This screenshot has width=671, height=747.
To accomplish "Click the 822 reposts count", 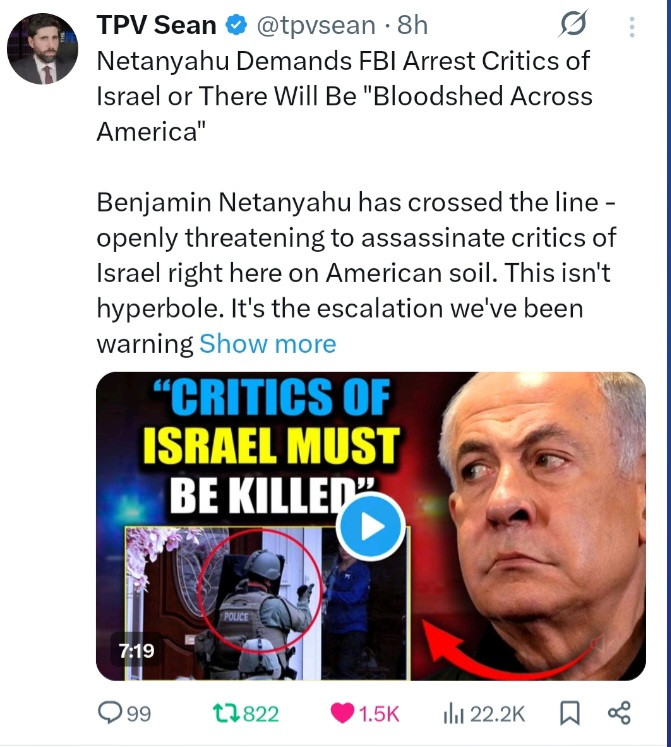I will click(x=261, y=714).
